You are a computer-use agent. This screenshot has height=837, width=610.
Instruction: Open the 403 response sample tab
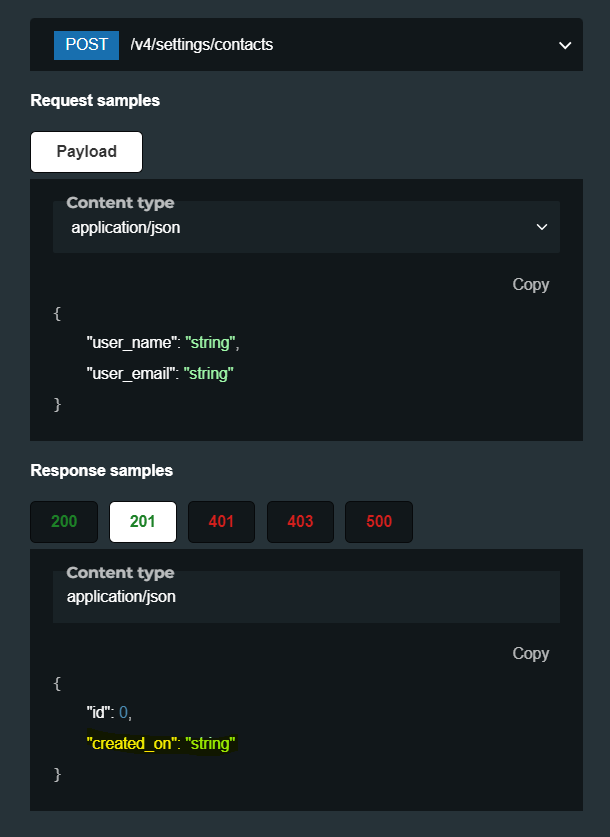(300, 522)
